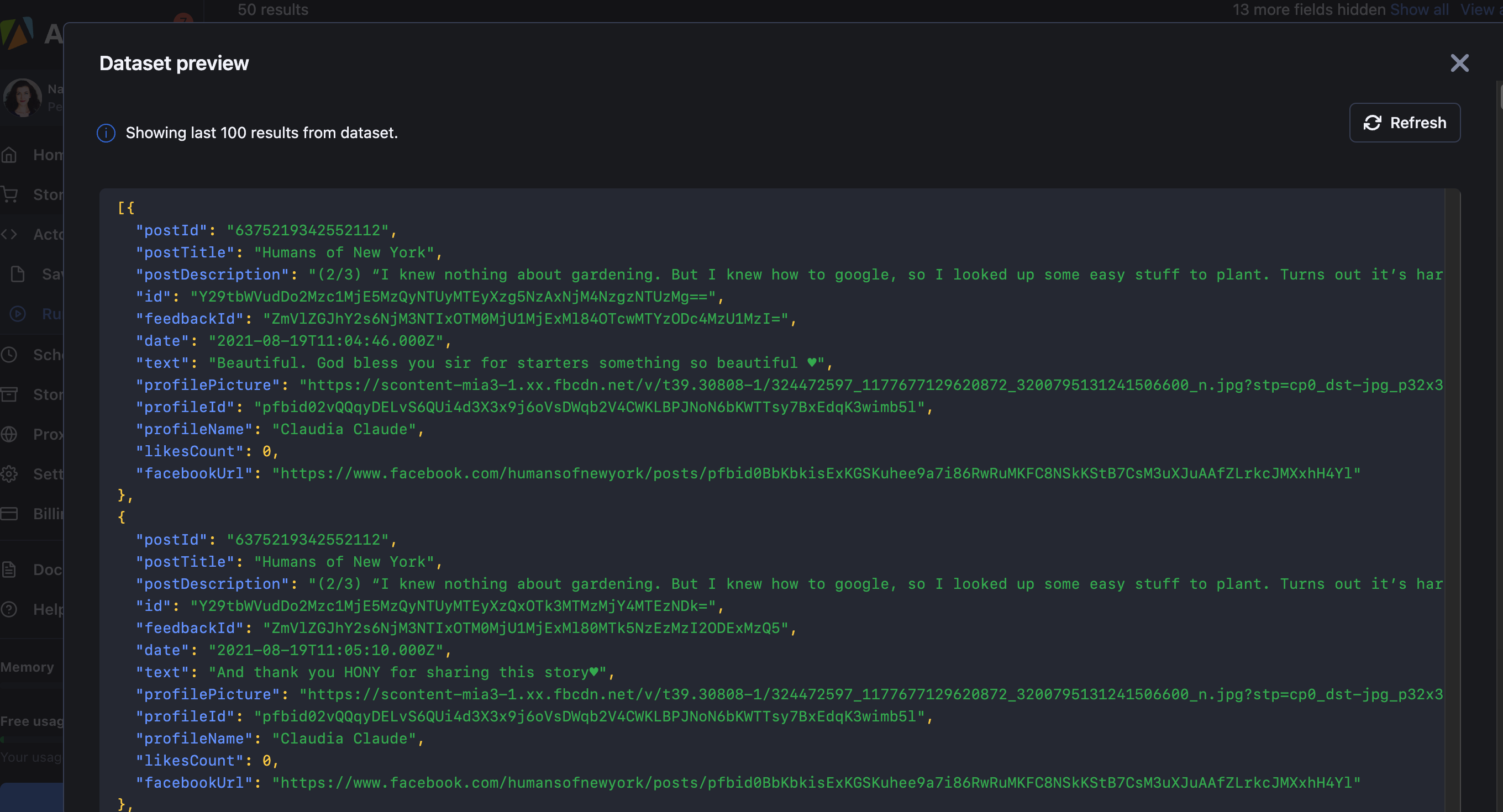Click the text "And thank you HONY for sharing"
This screenshot has height=812, width=1503.
click(x=353, y=672)
